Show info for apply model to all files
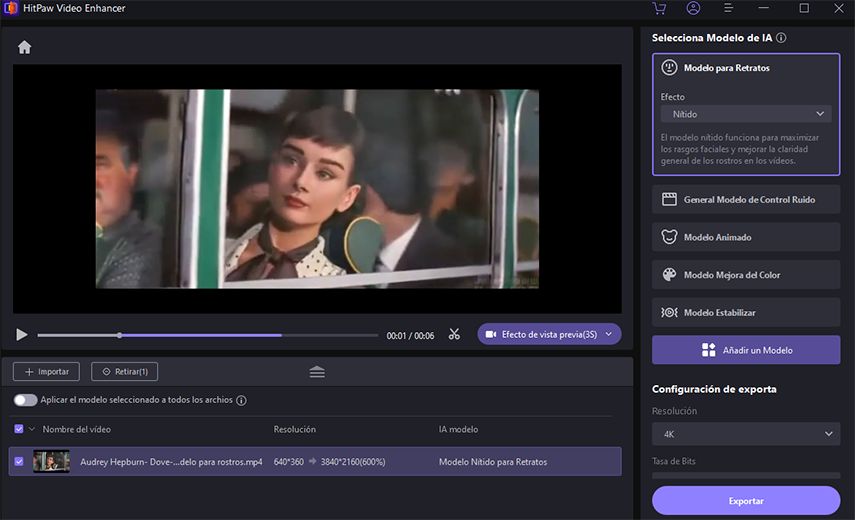The width and height of the screenshot is (855, 520). [241, 401]
